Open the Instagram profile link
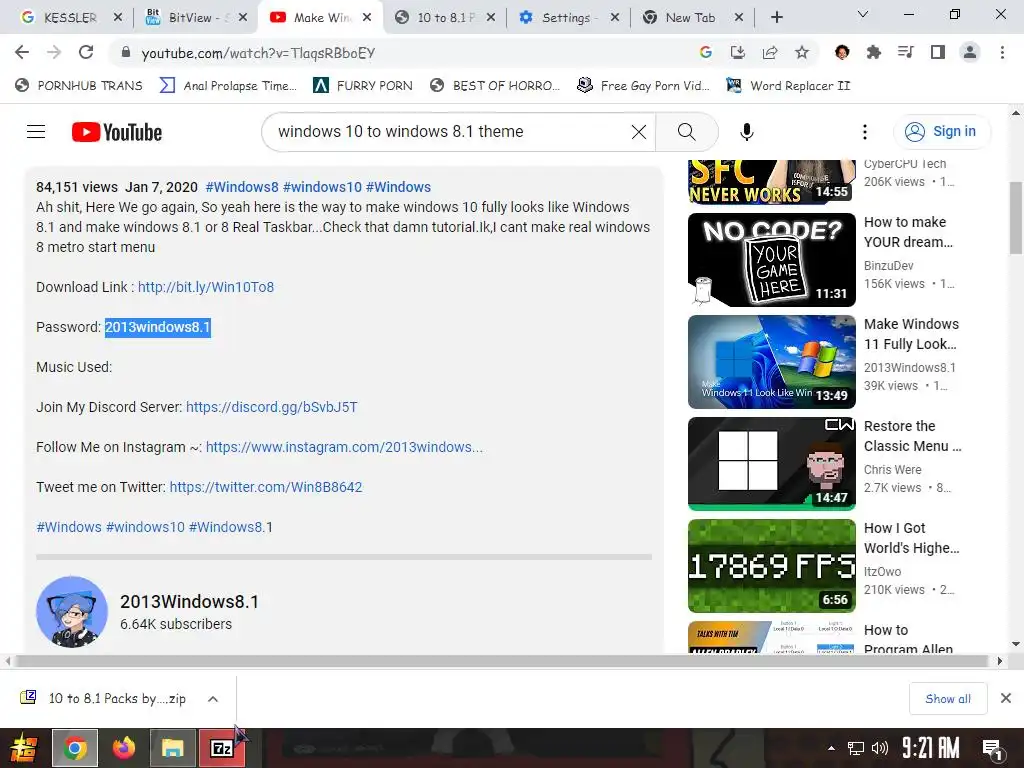The image size is (1024, 768). [344, 447]
